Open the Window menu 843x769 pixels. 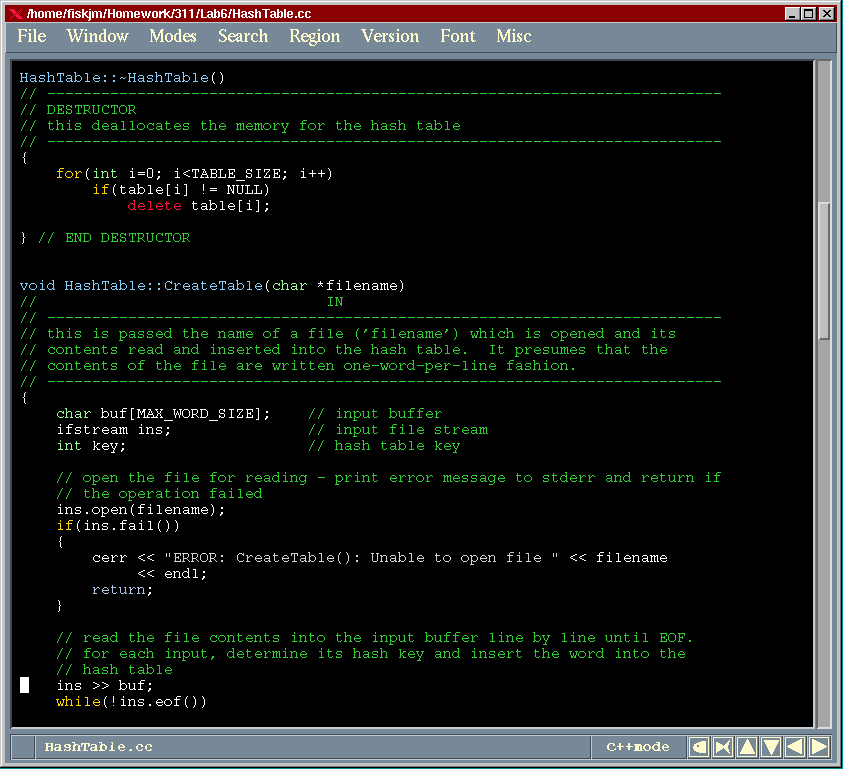point(97,36)
